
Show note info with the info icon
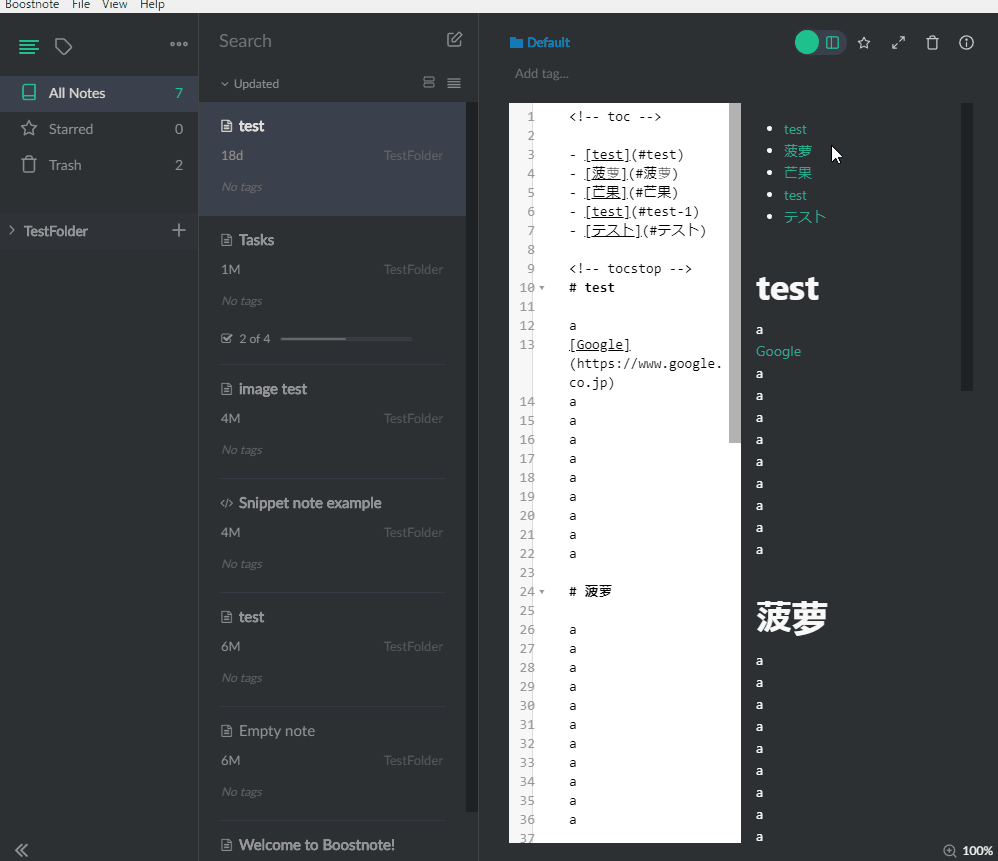click(x=966, y=43)
